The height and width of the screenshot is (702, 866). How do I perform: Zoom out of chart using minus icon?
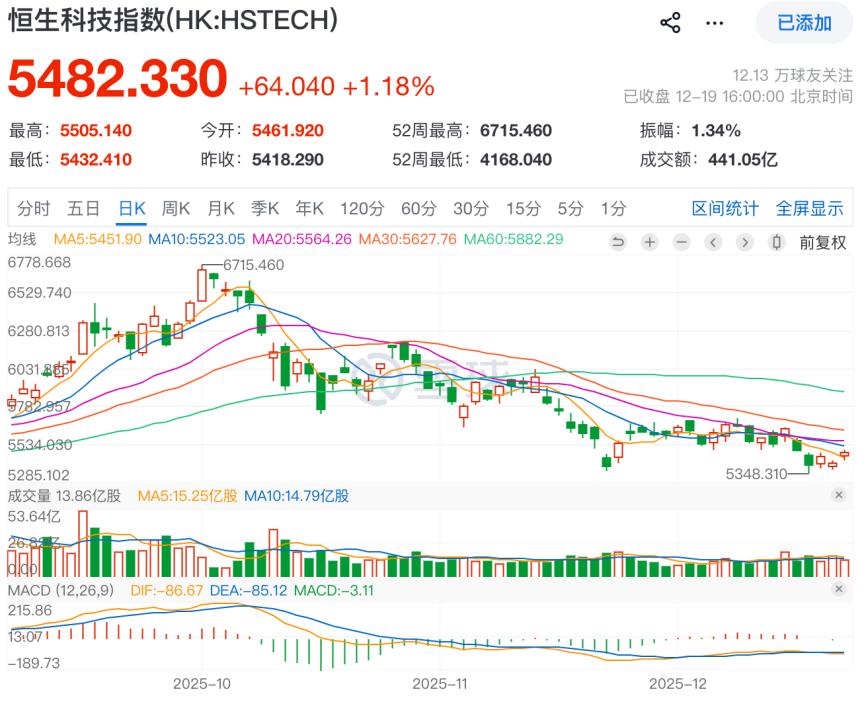pyautogui.click(x=680, y=242)
